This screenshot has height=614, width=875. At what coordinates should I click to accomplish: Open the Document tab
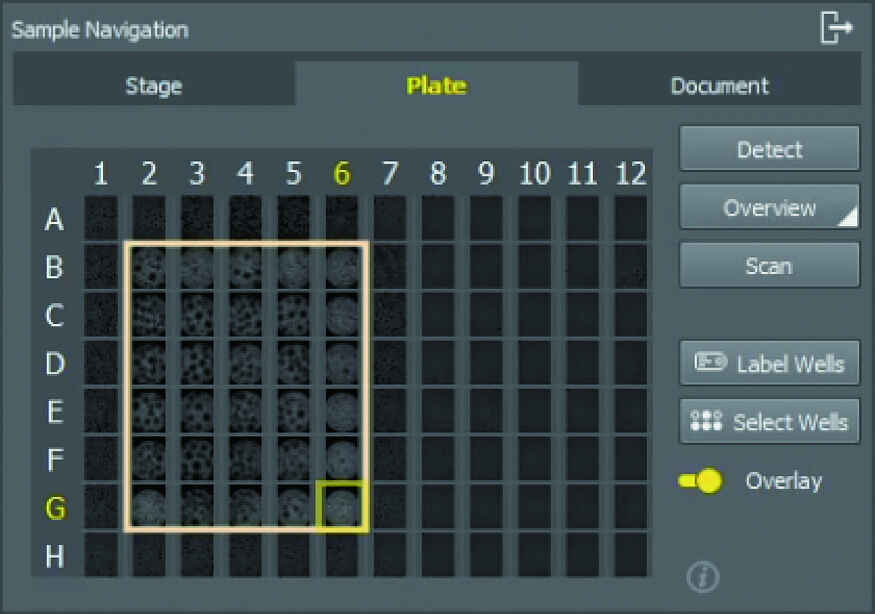(x=719, y=86)
